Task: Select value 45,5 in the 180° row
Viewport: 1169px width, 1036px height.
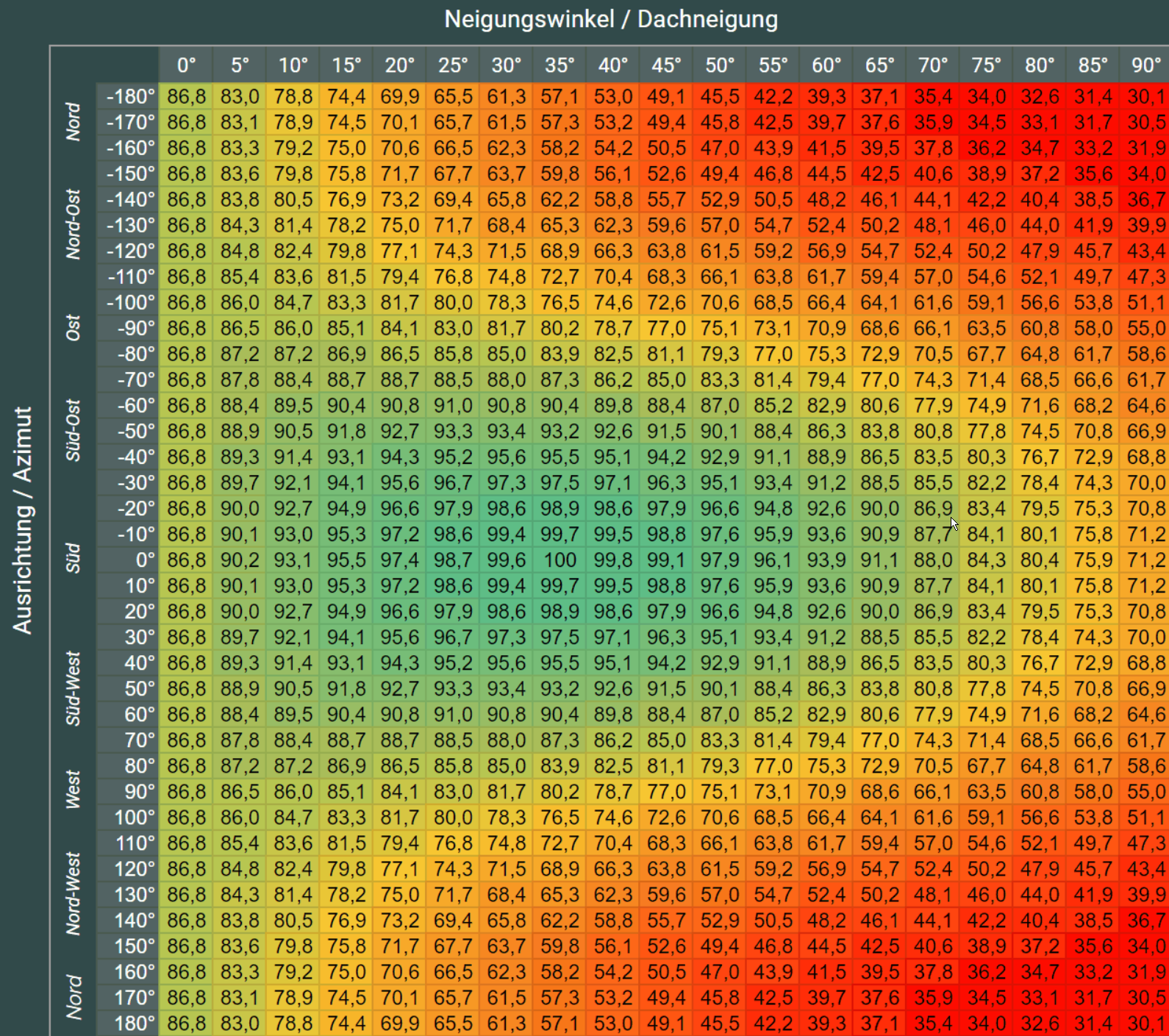Action: (719, 1023)
